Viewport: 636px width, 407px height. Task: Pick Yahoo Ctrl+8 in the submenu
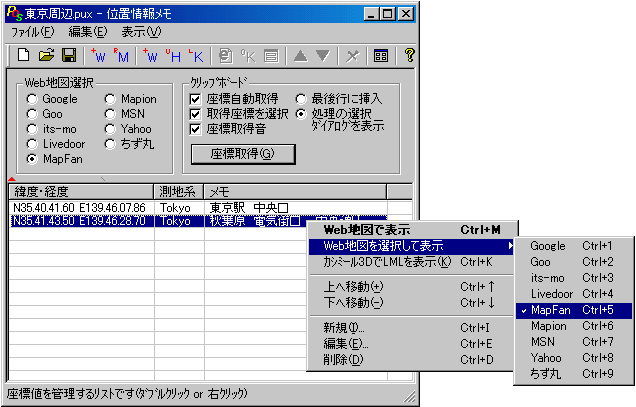(574, 358)
